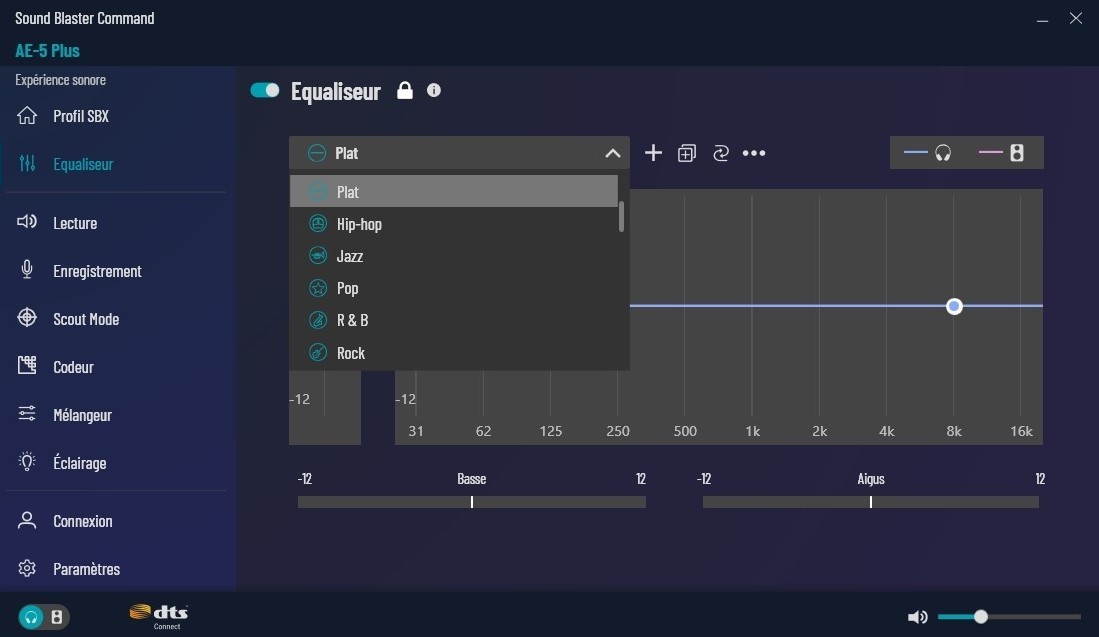Mute with the volume speaker icon
The width and height of the screenshot is (1099, 637).
(x=917, y=617)
